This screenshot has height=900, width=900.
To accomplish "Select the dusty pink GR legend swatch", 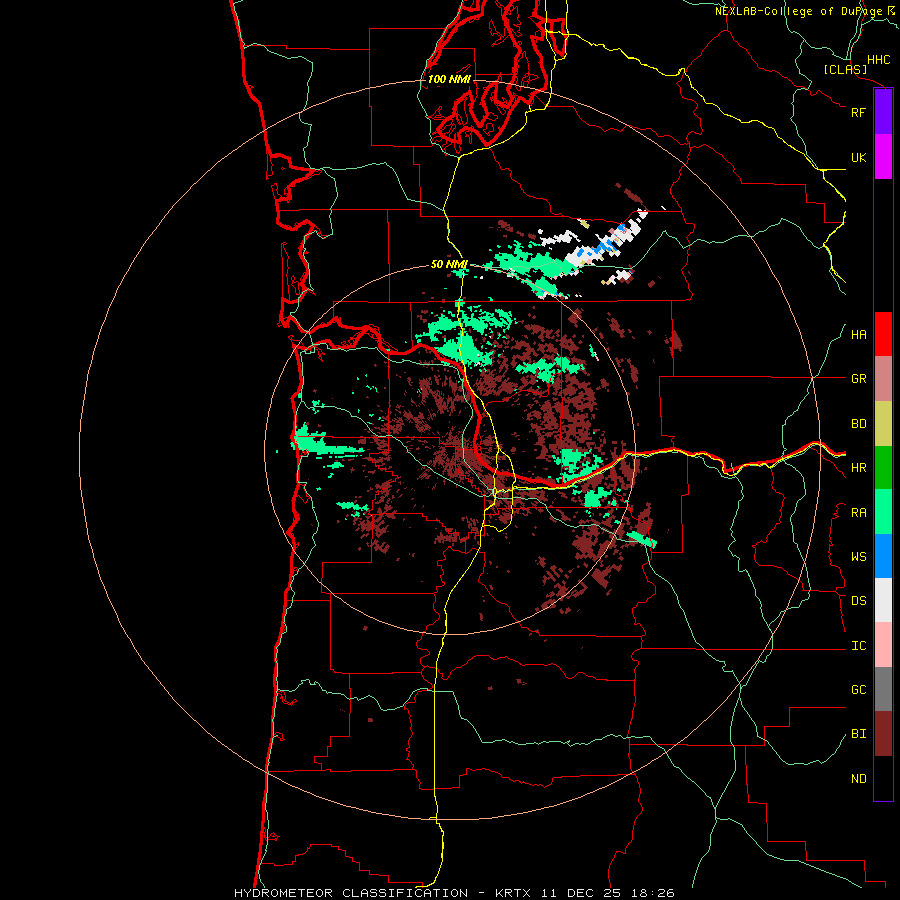I will (x=883, y=378).
